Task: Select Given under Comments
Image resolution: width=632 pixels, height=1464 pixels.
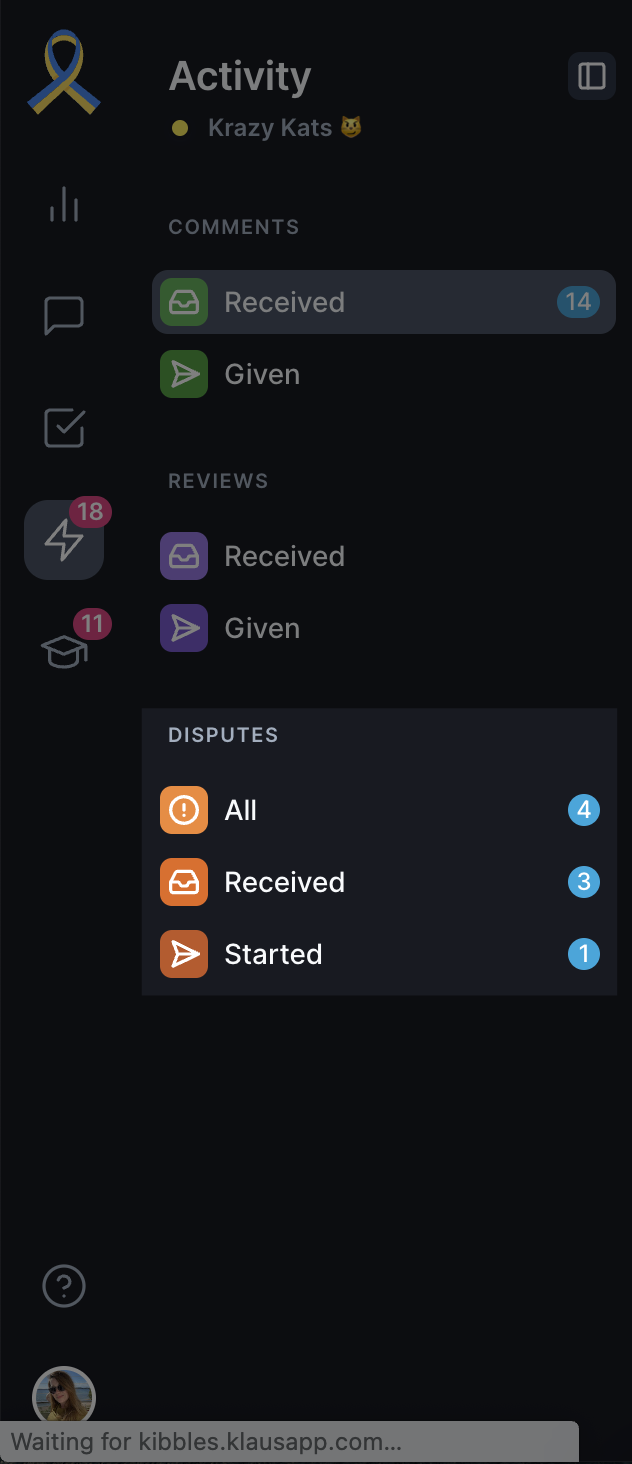Action: 384,374
